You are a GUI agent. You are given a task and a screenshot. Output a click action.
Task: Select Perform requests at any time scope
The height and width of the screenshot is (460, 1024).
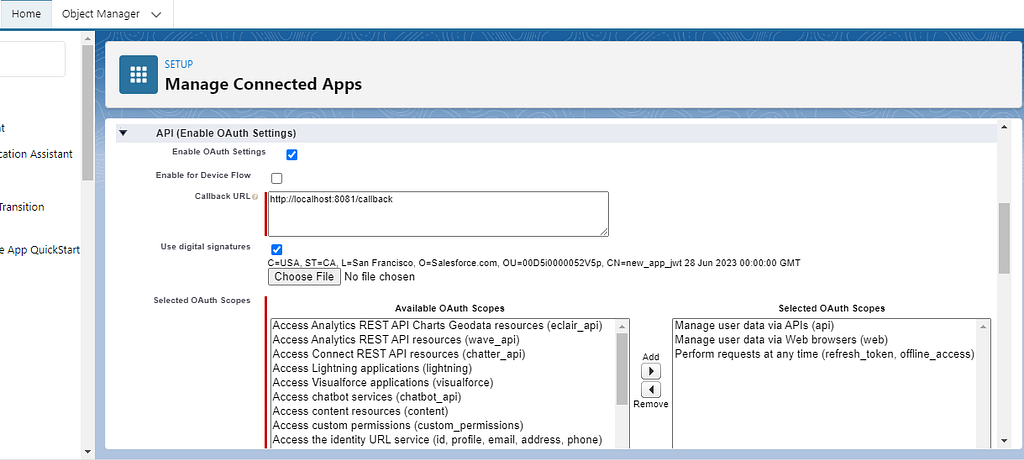pos(824,353)
